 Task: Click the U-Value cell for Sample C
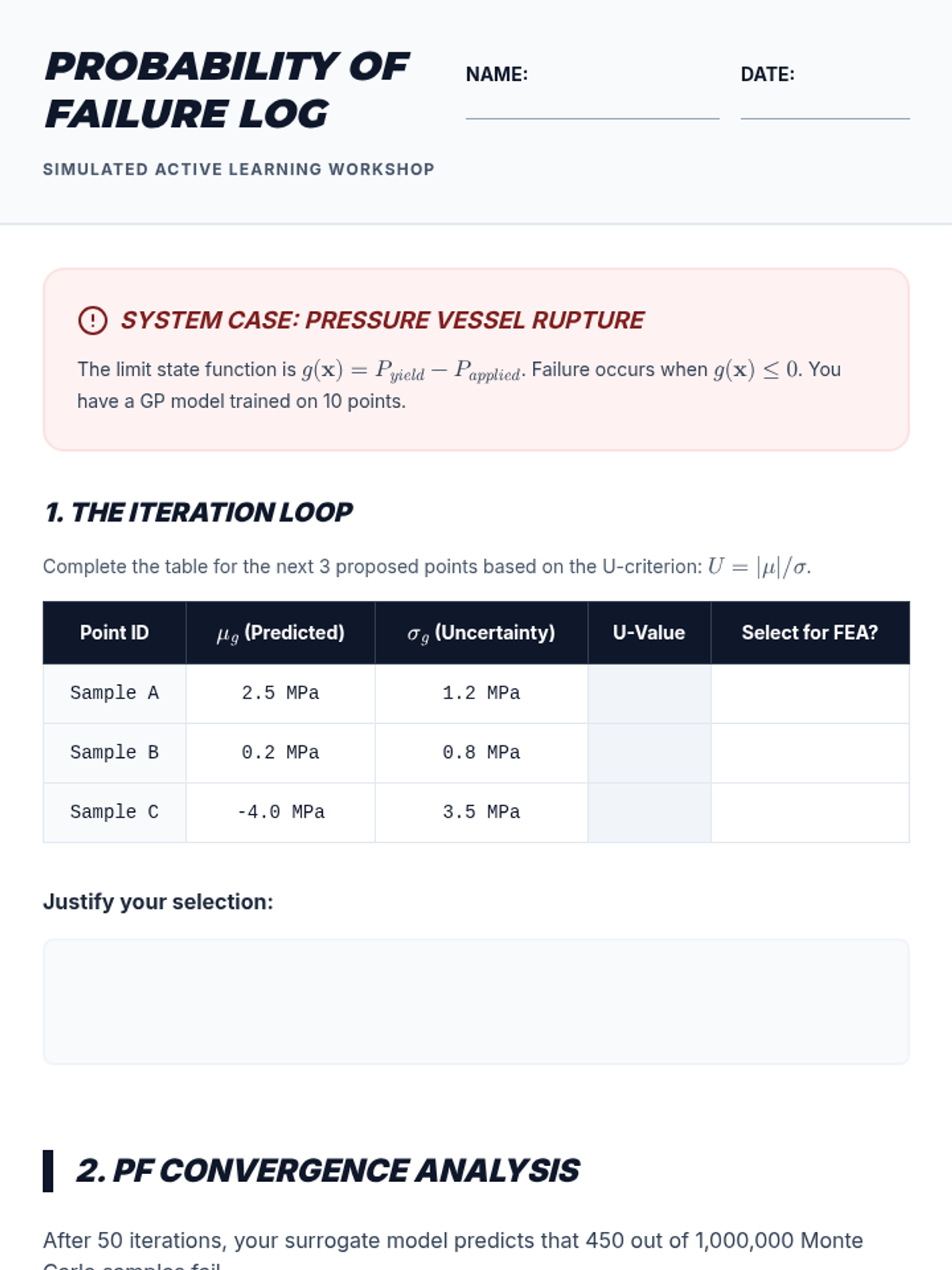click(x=649, y=813)
